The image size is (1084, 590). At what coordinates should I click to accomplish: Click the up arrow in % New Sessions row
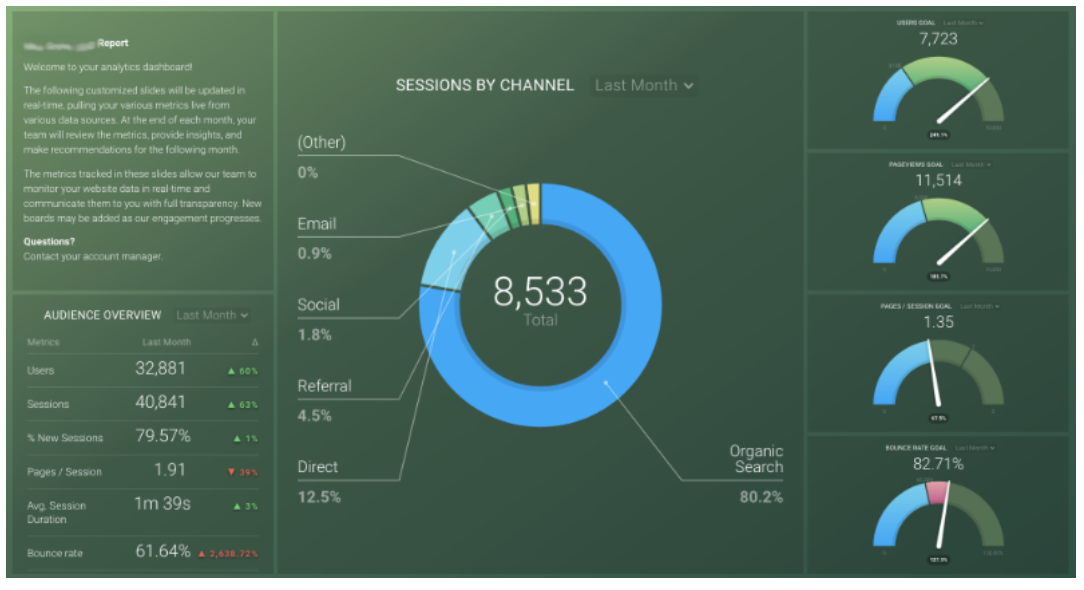click(237, 439)
